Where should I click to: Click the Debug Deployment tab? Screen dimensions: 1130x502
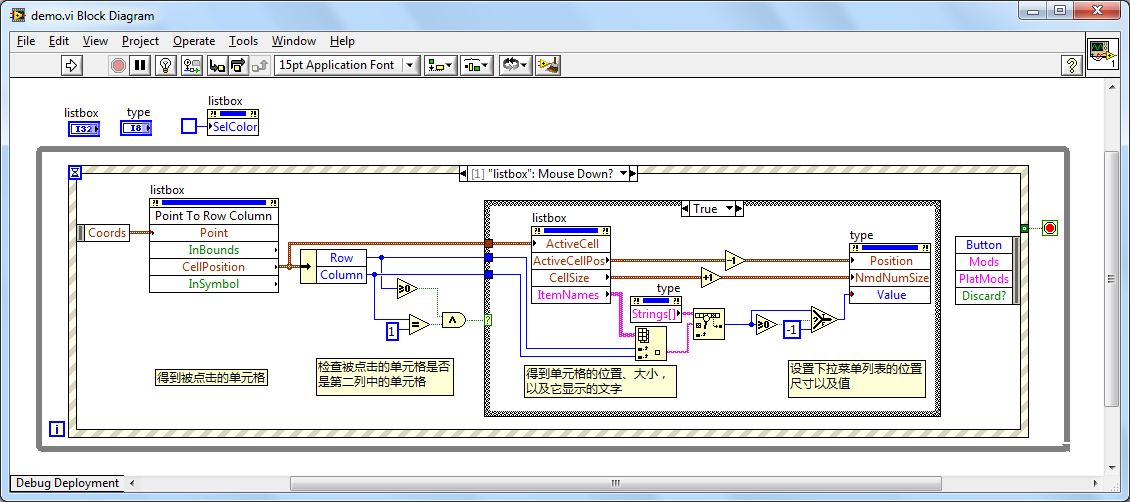pyautogui.click(x=68, y=483)
